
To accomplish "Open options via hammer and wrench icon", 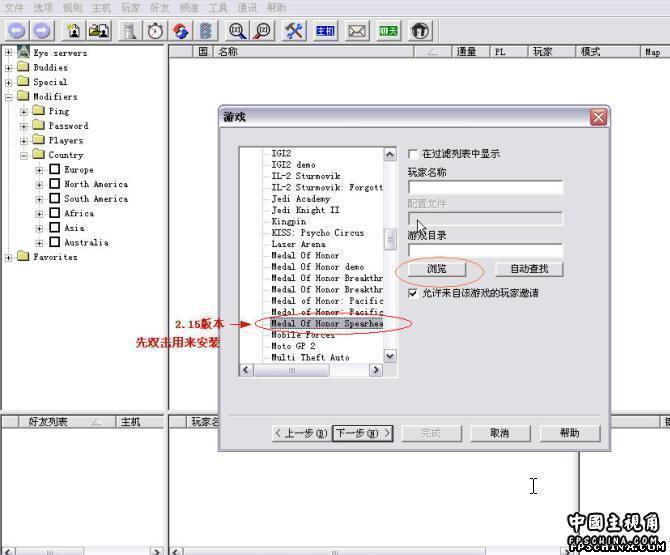I will pos(294,31).
